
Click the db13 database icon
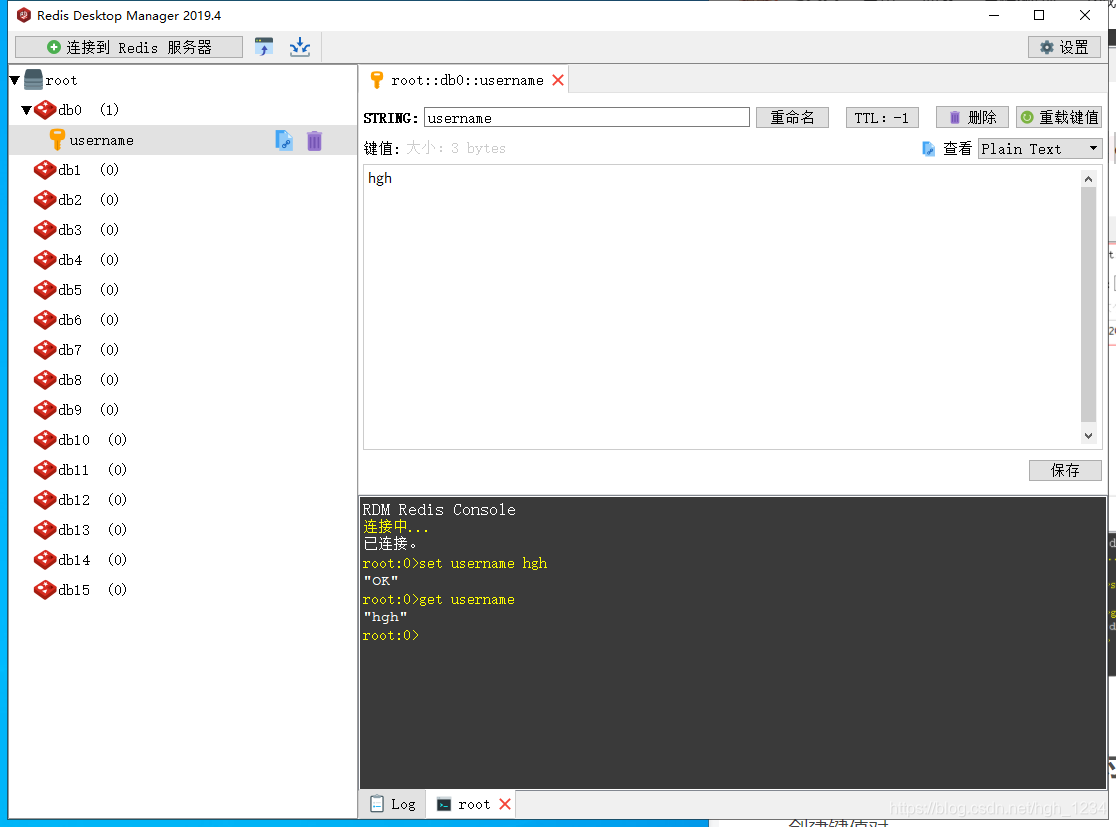click(x=45, y=530)
